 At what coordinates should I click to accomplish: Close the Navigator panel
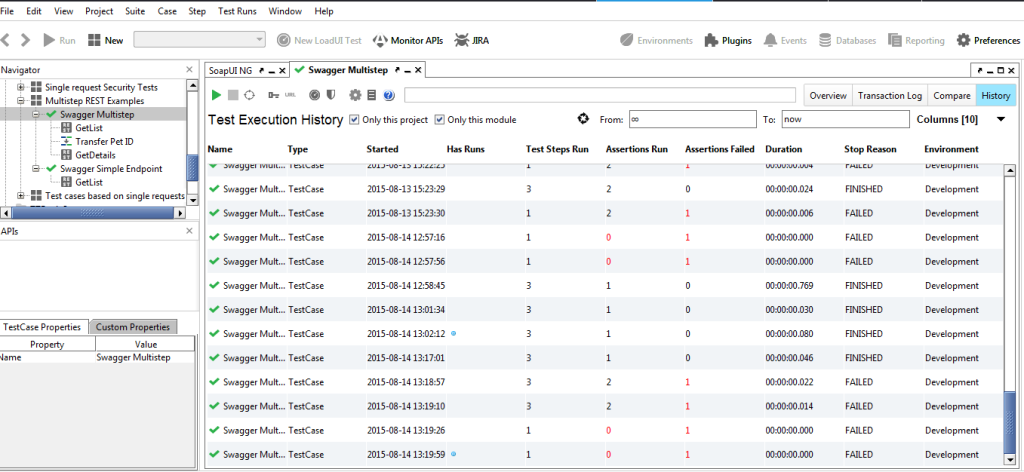point(189,69)
